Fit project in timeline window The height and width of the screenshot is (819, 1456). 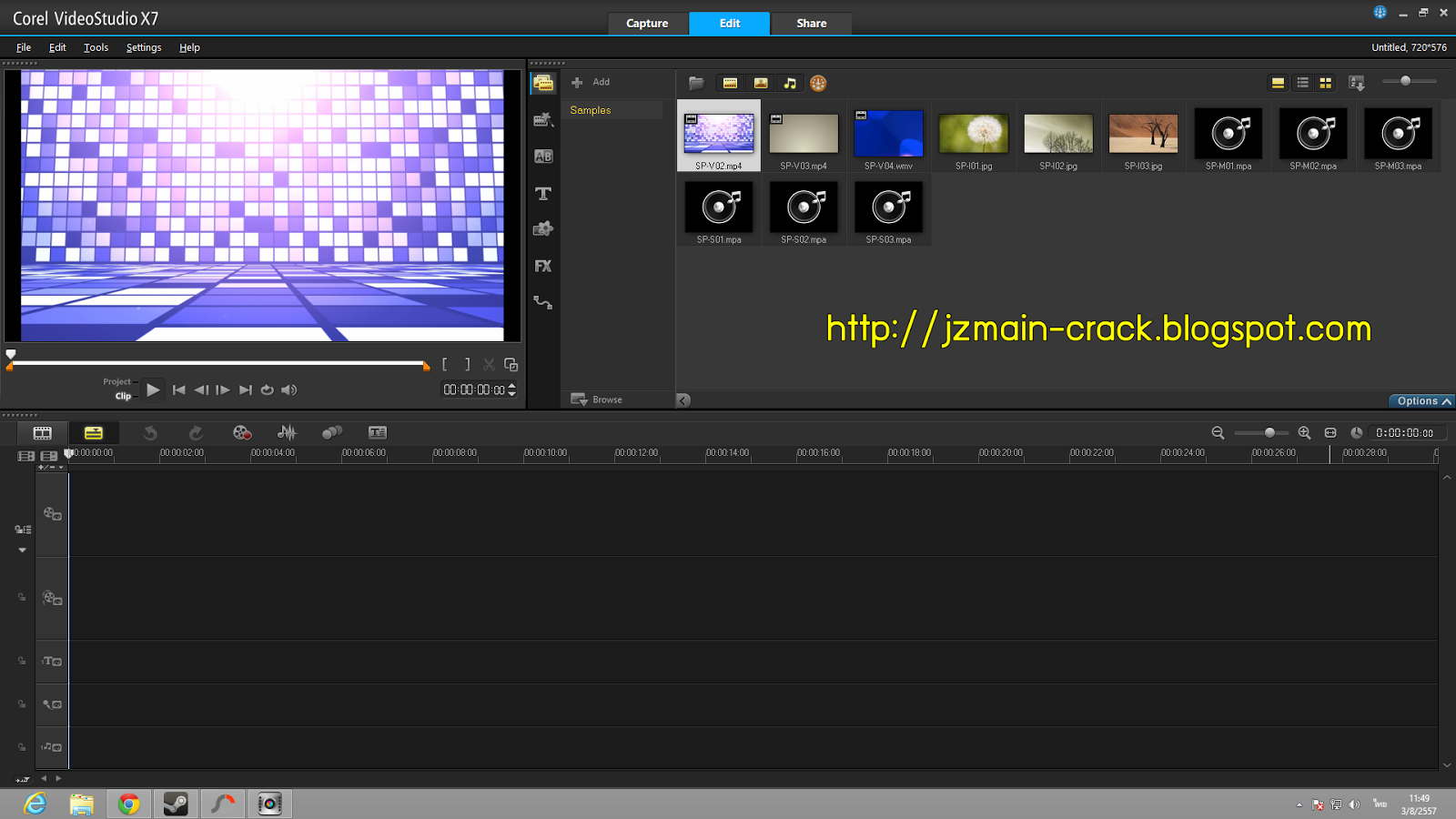(x=1330, y=432)
